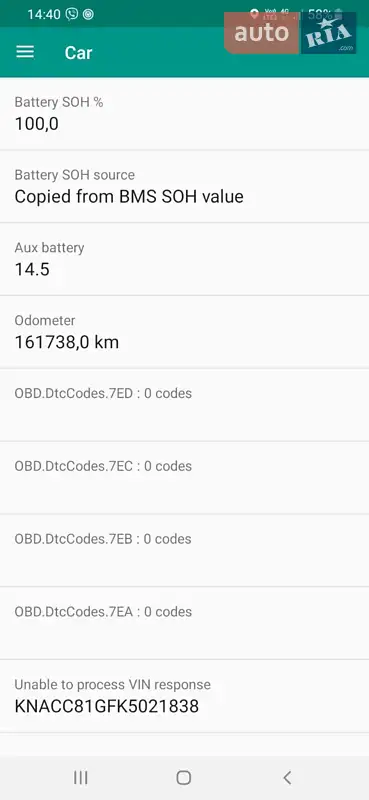This screenshot has height=800, width=369.
Task: Tap the Copied from BMS SOH value text
Action: (x=129, y=196)
